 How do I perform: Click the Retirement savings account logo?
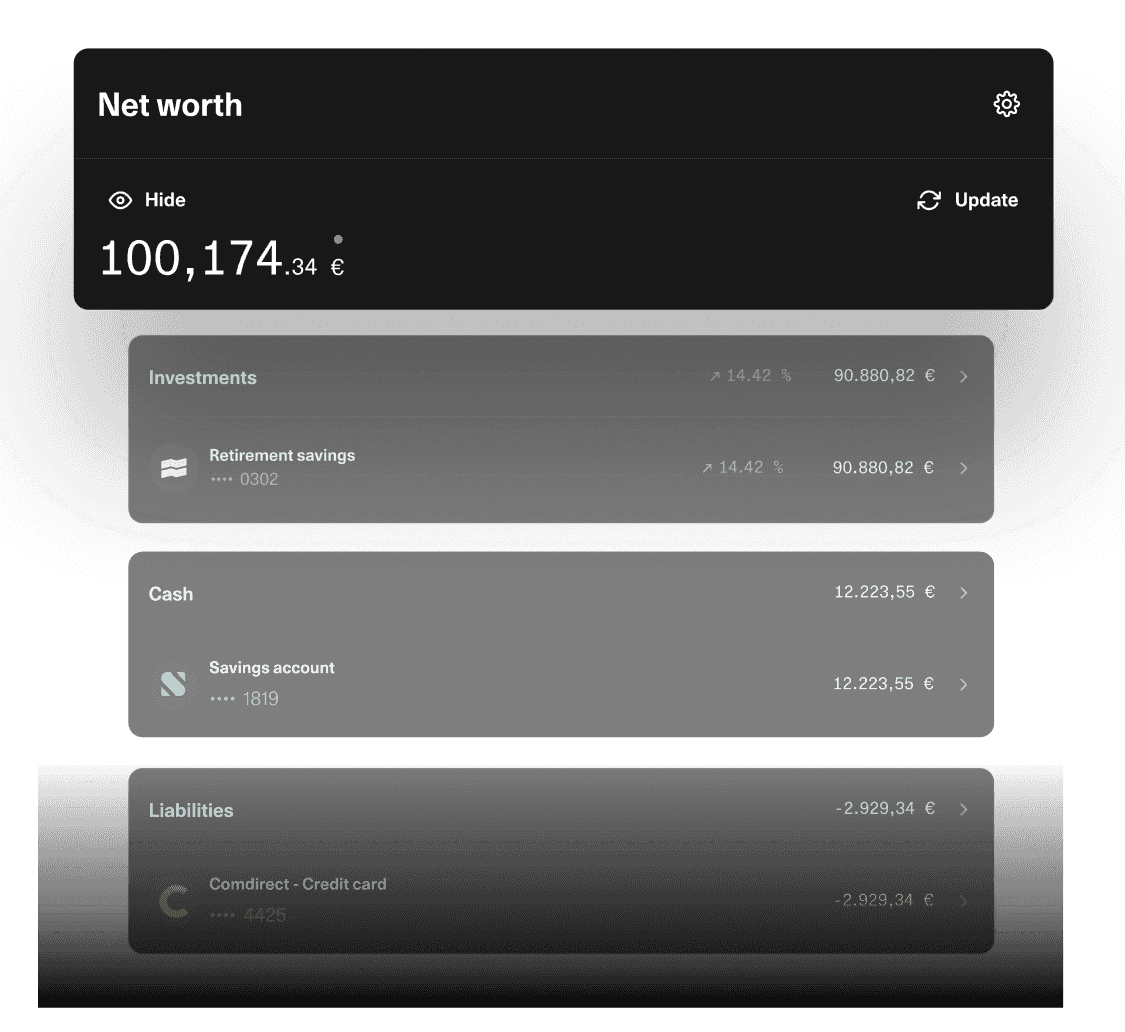(x=174, y=468)
